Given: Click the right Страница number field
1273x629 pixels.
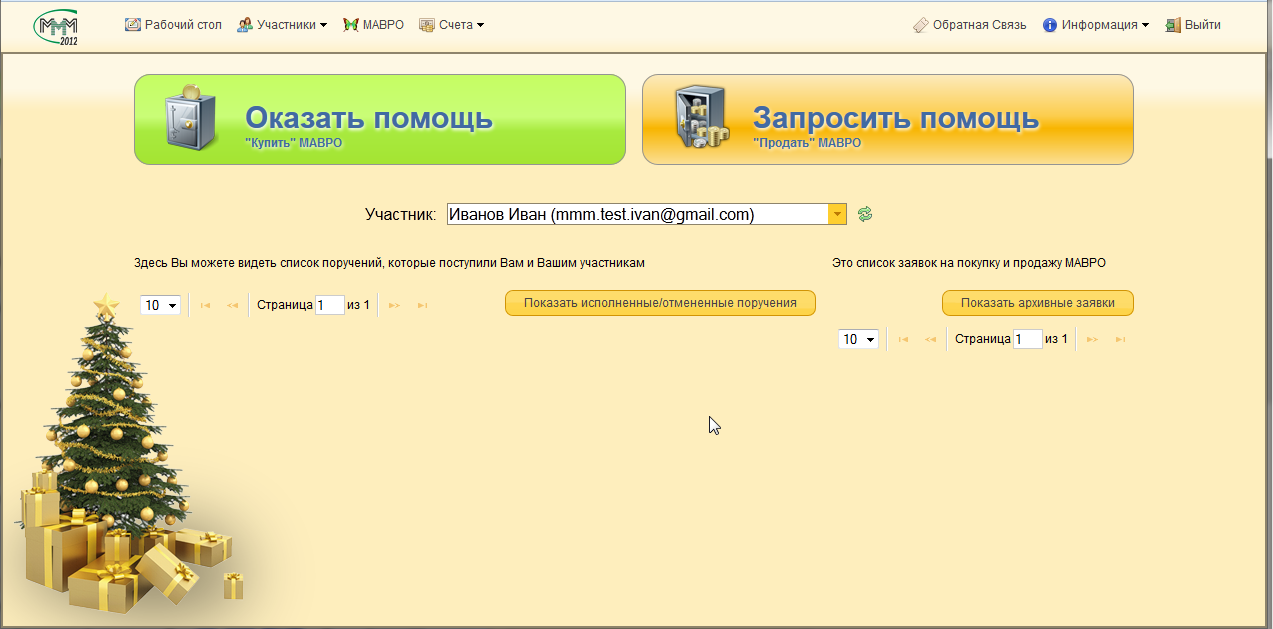Looking at the screenshot, I should (x=1028, y=339).
